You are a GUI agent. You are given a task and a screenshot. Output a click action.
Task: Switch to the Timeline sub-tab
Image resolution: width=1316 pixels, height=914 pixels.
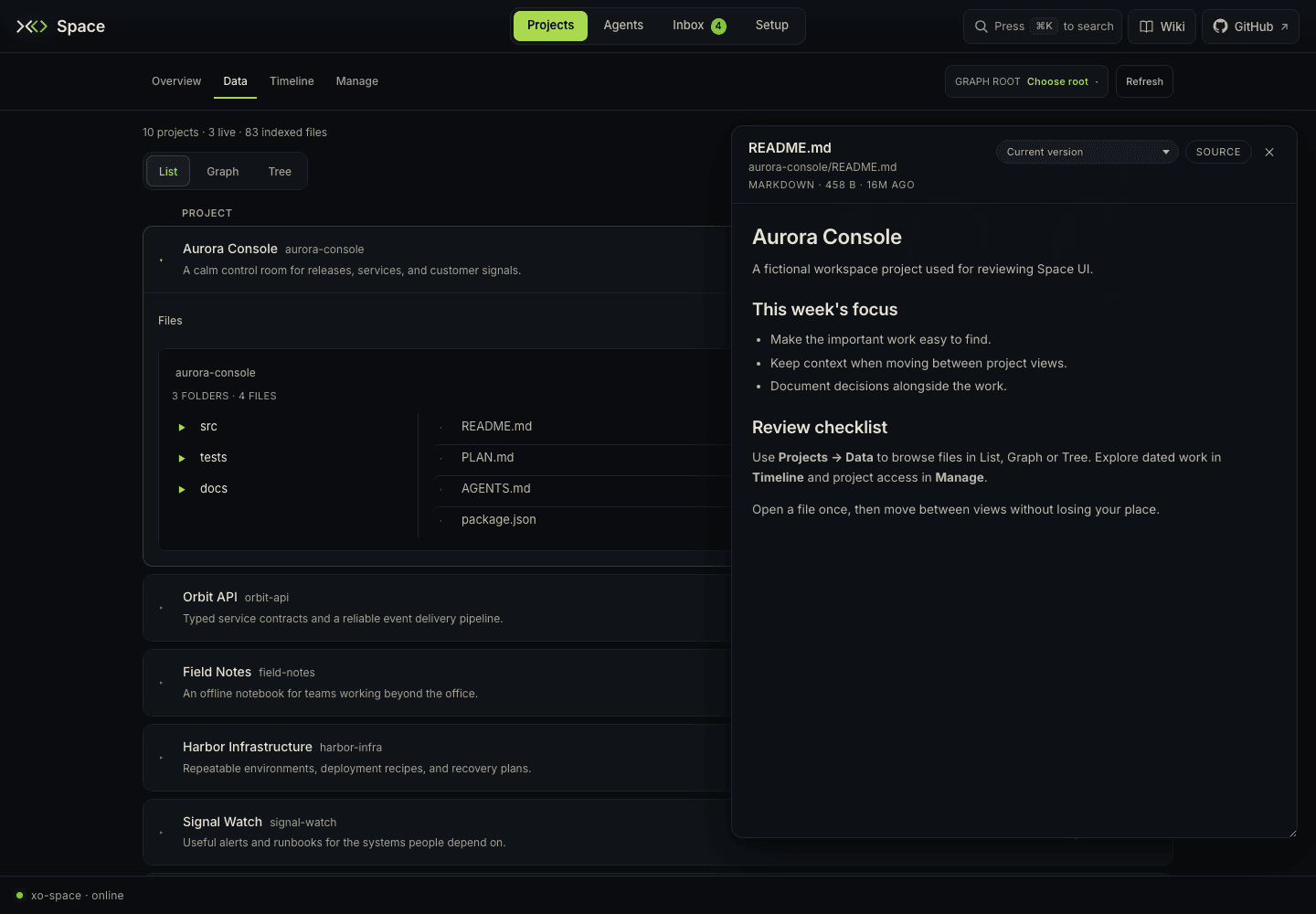pyautogui.click(x=292, y=81)
